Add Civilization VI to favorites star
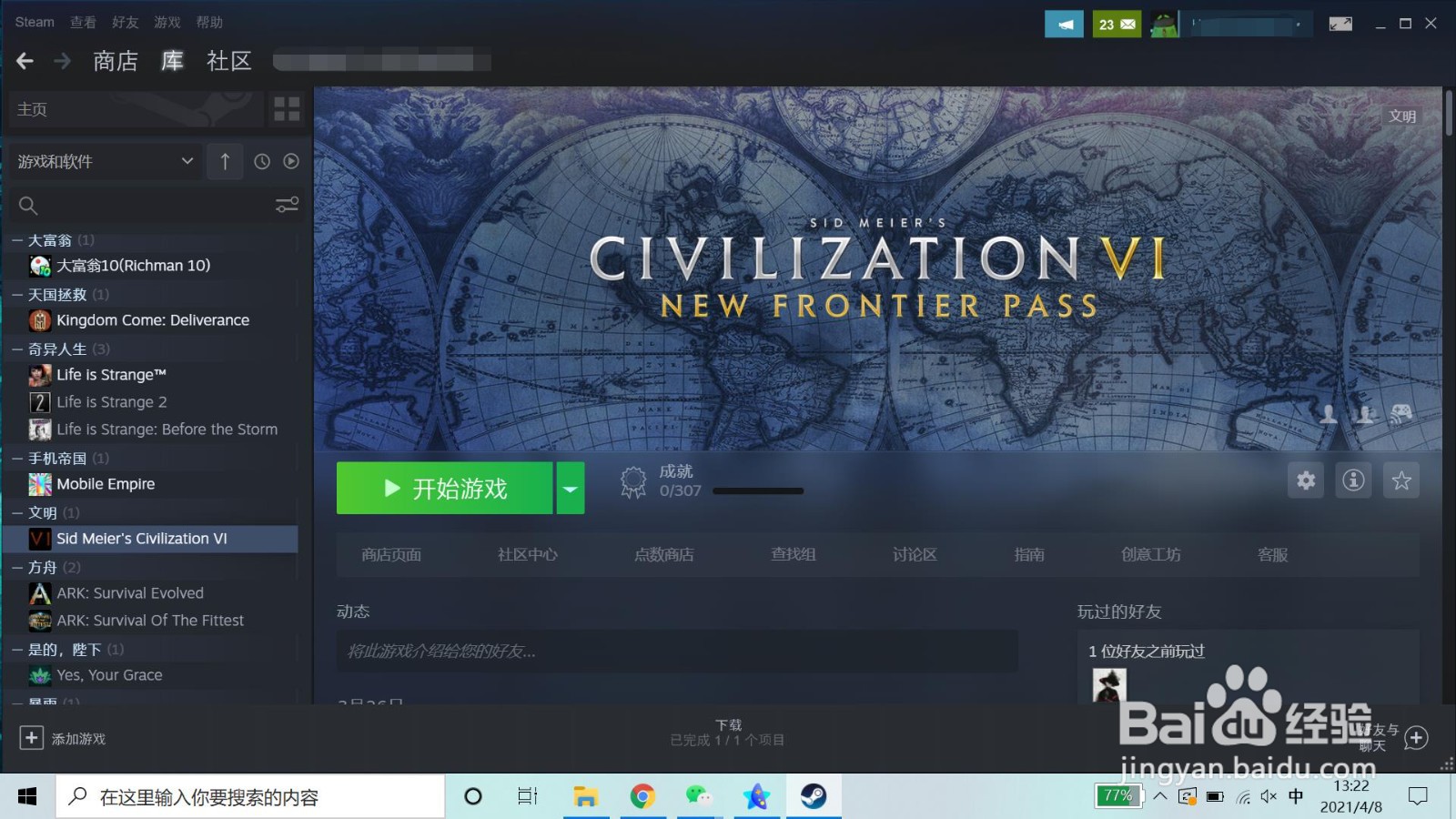The height and width of the screenshot is (819, 1456). (x=1401, y=480)
